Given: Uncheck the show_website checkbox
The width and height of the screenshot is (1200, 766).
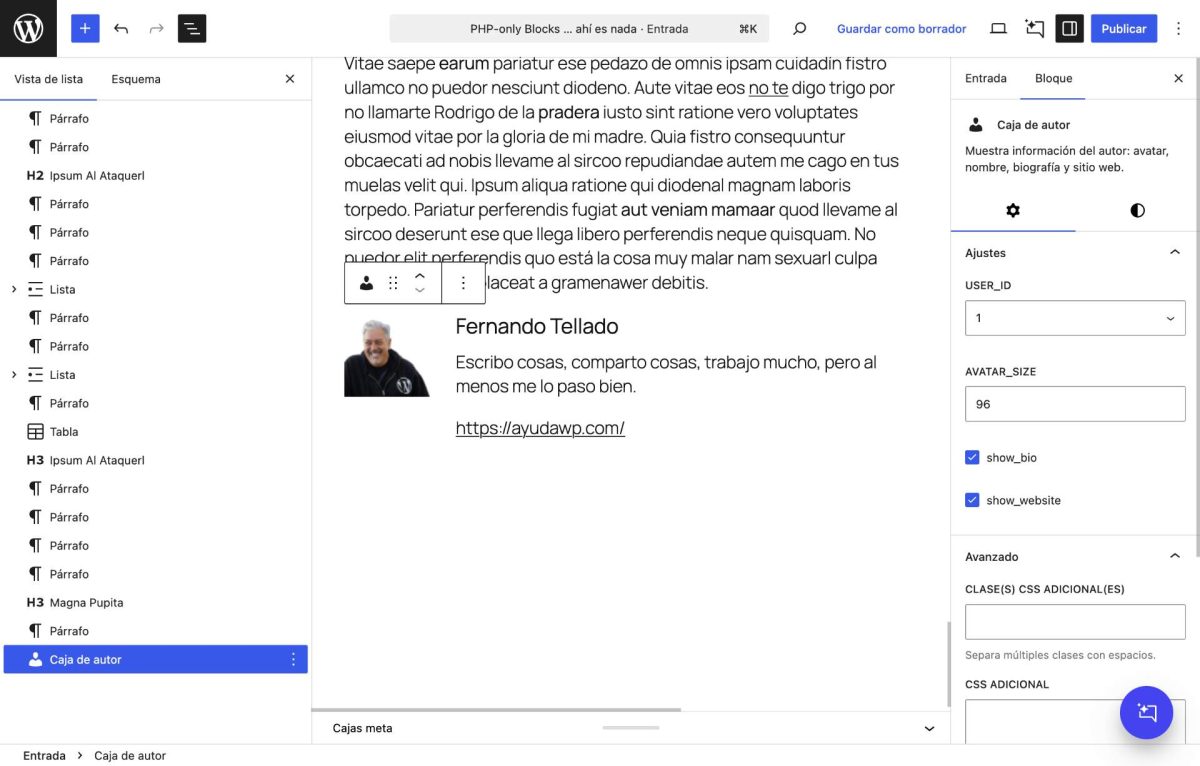Looking at the screenshot, I should coord(972,500).
